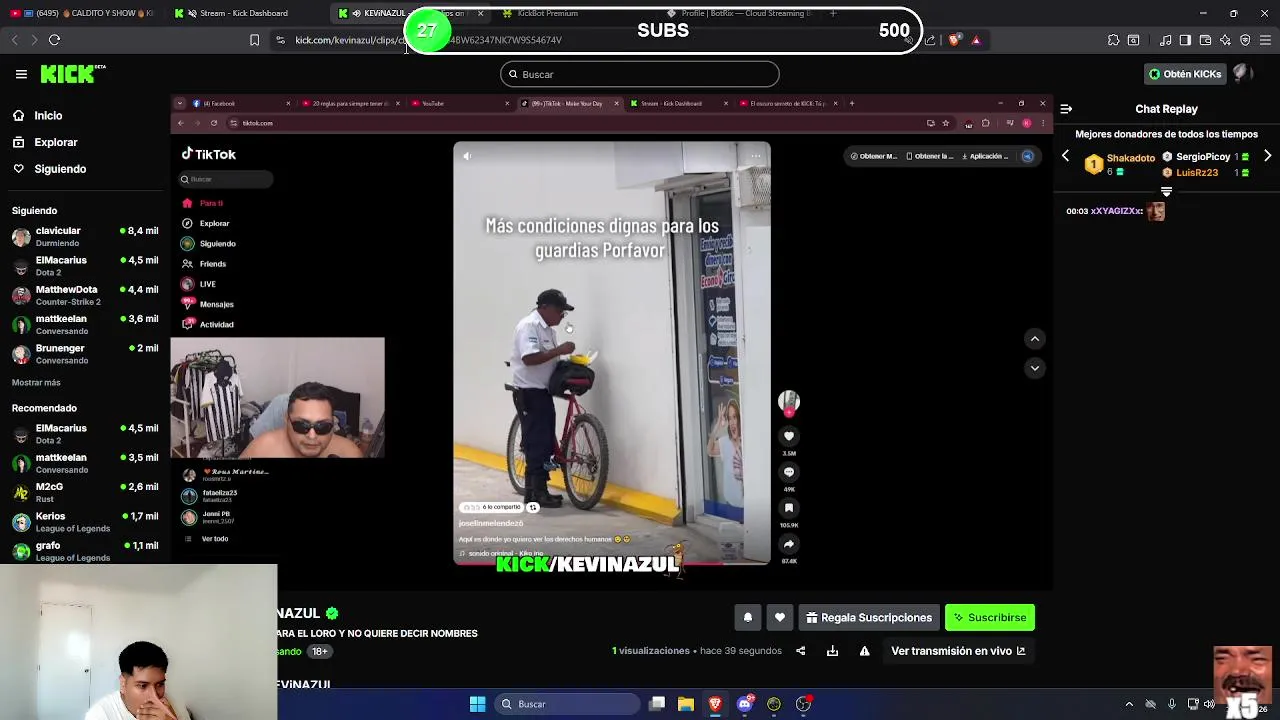Close the KEVINAZUL clips tab
This screenshot has width=1280, height=720.
(480, 13)
